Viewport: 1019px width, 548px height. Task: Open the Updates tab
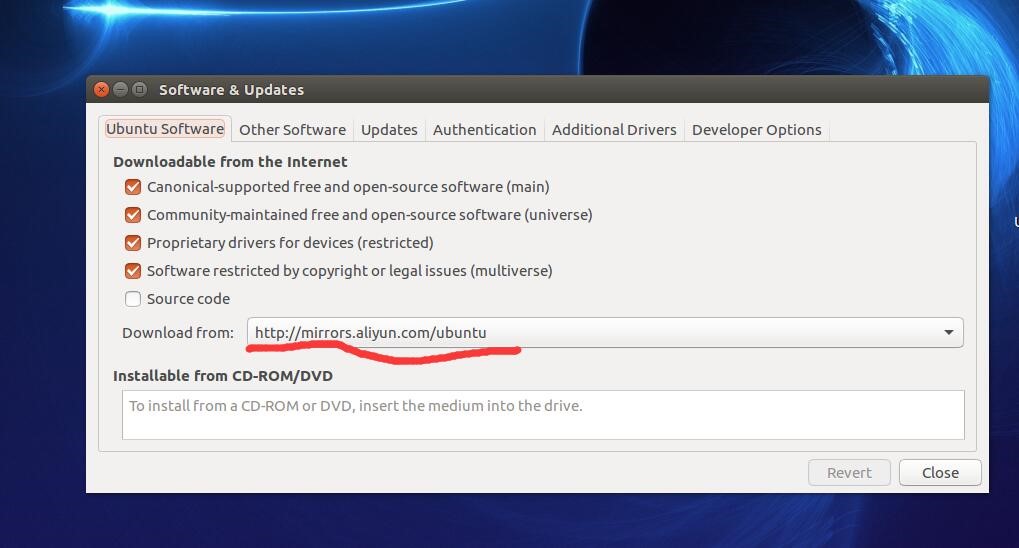[x=389, y=129]
